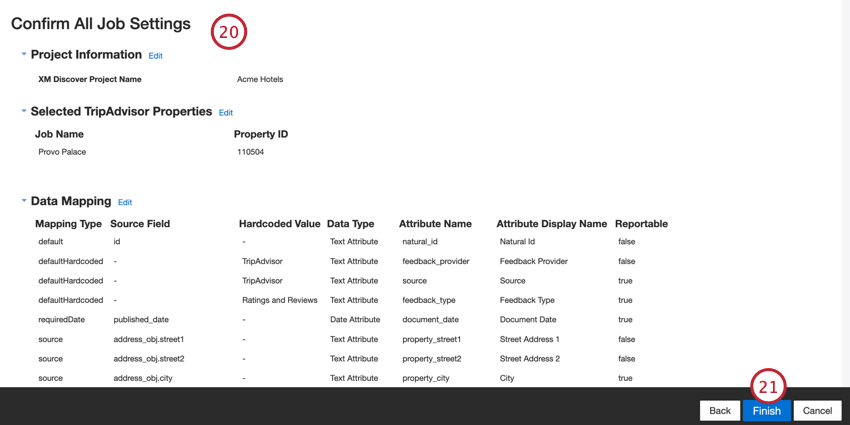The height and width of the screenshot is (425, 850).
Task: Click the Property ID value 110504
Action: (x=250, y=152)
